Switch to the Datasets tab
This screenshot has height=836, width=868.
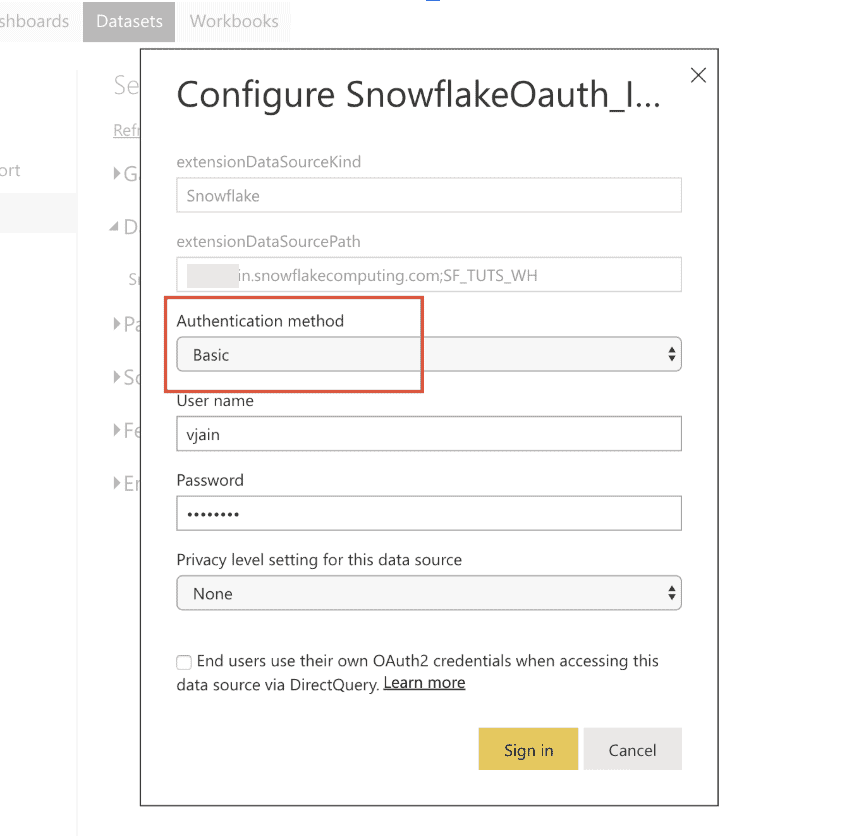[x=128, y=21]
